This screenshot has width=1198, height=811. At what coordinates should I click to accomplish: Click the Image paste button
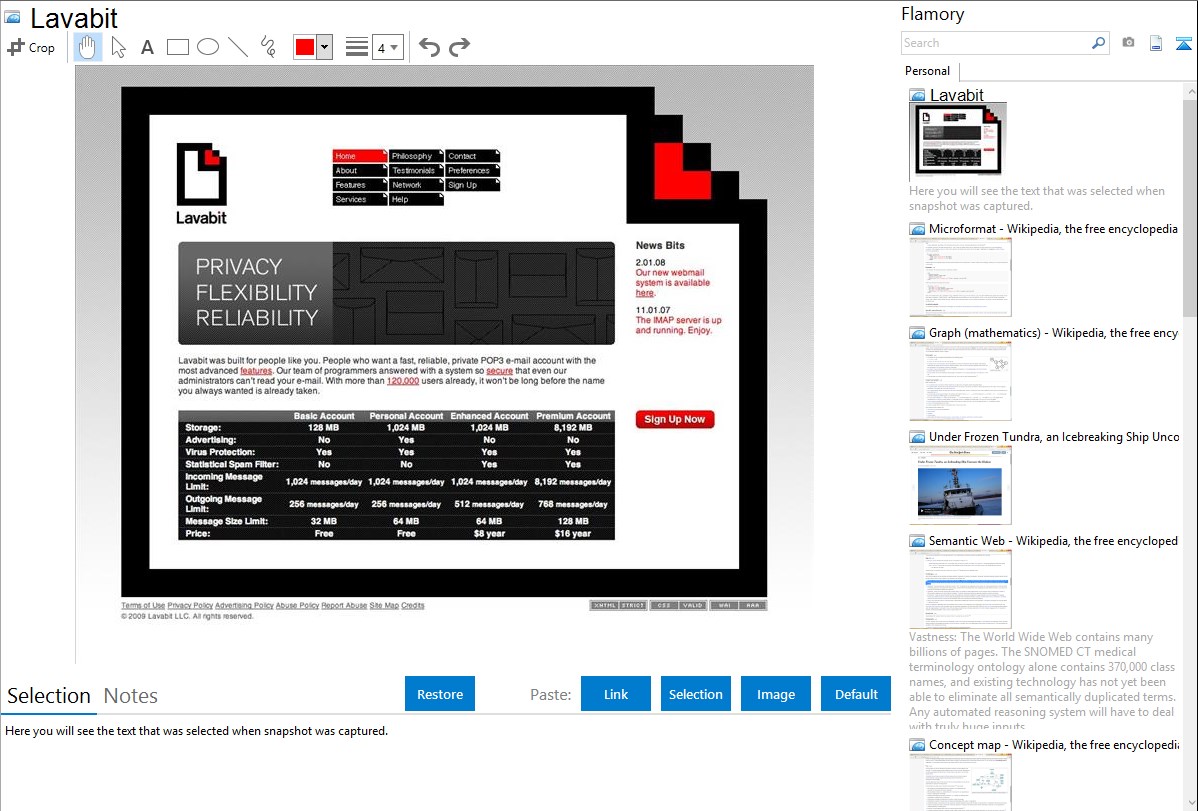tap(775, 694)
